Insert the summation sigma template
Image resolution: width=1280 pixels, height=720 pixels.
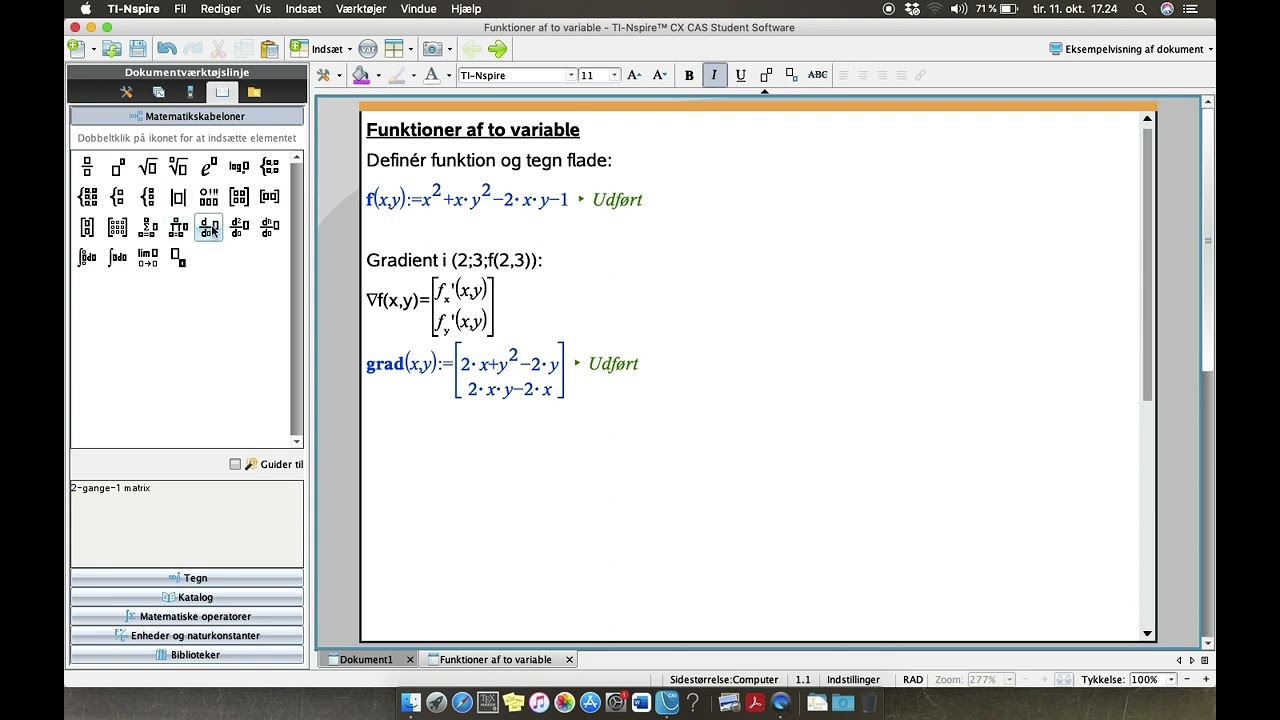(x=148, y=228)
